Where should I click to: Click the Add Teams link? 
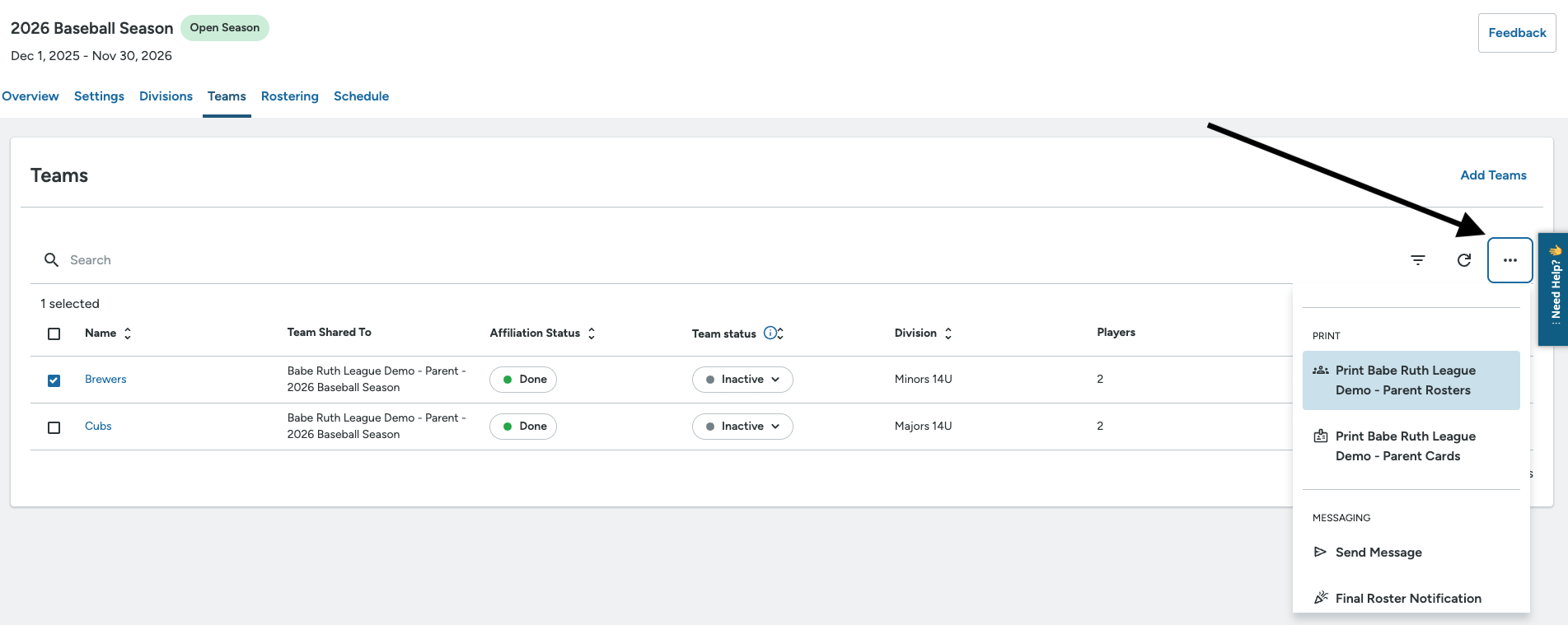pos(1493,175)
